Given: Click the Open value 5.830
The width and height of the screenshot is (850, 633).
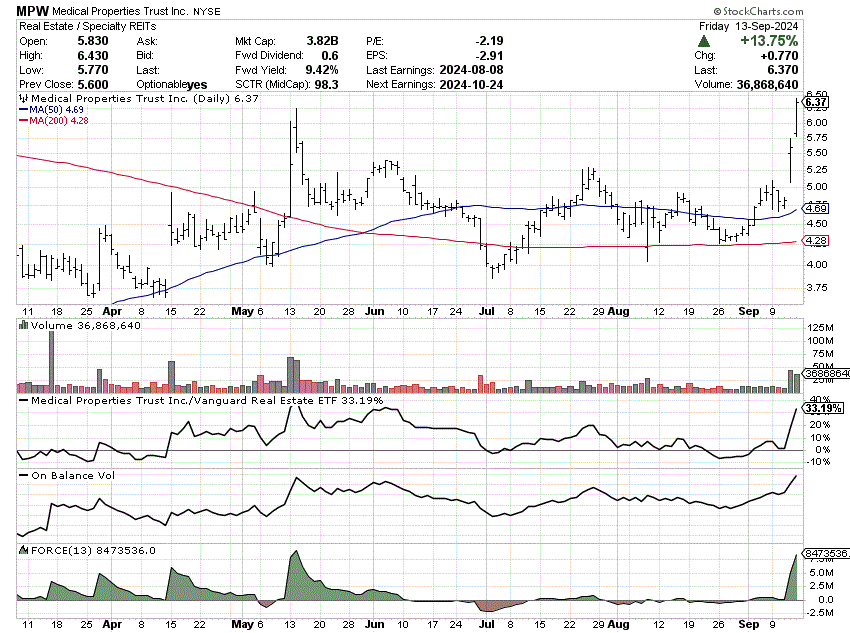Looking at the screenshot, I should [x=93, y=41].
